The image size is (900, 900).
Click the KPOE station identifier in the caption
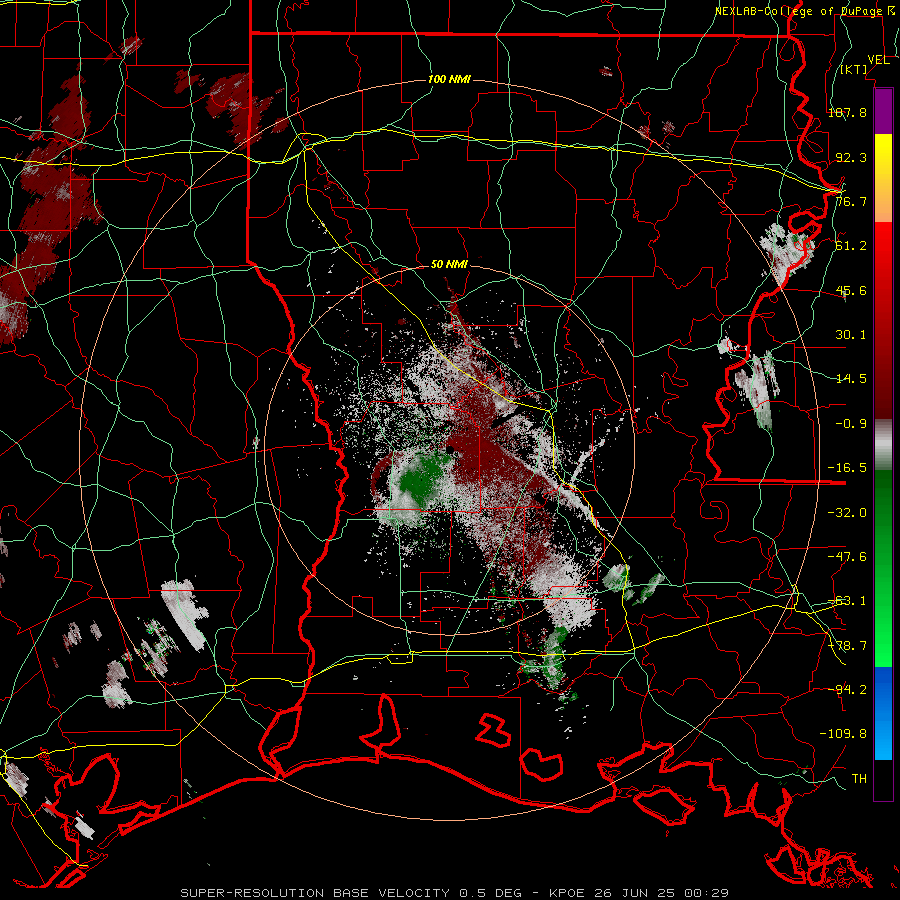(568, 893)
